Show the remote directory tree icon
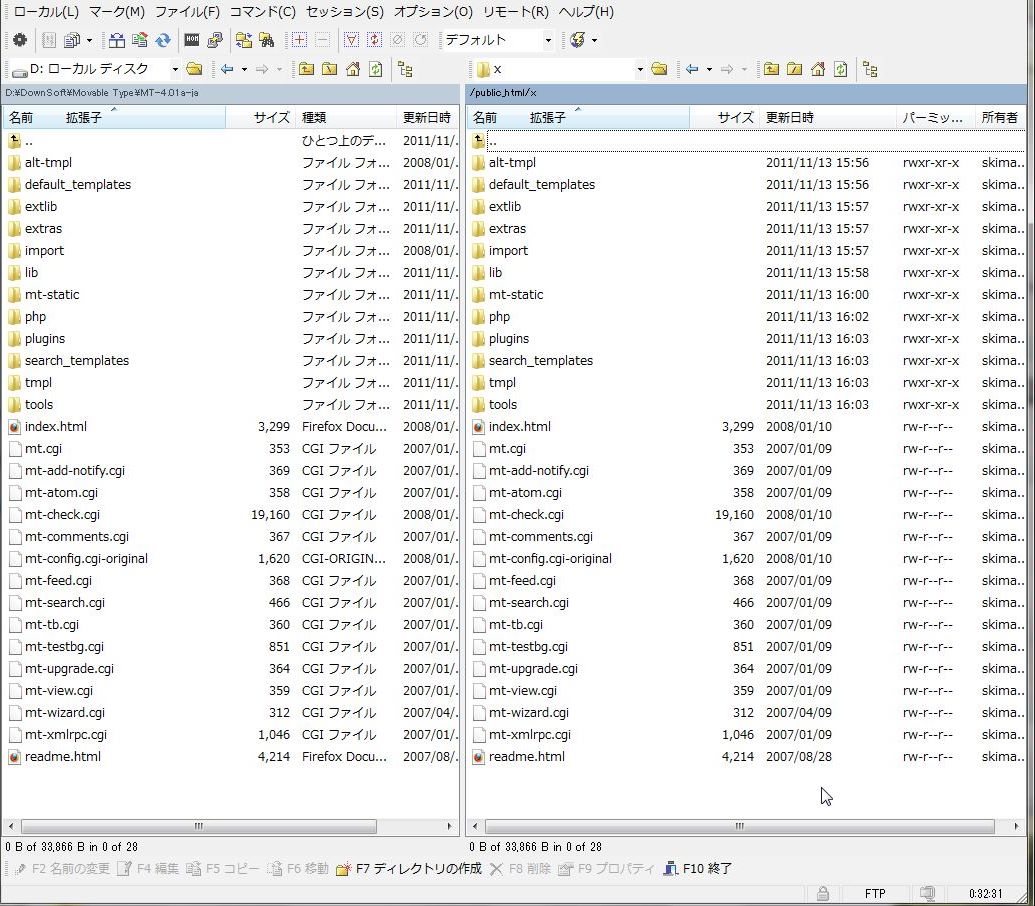This screenshot has width=1035, height=906. pos(870,69)
